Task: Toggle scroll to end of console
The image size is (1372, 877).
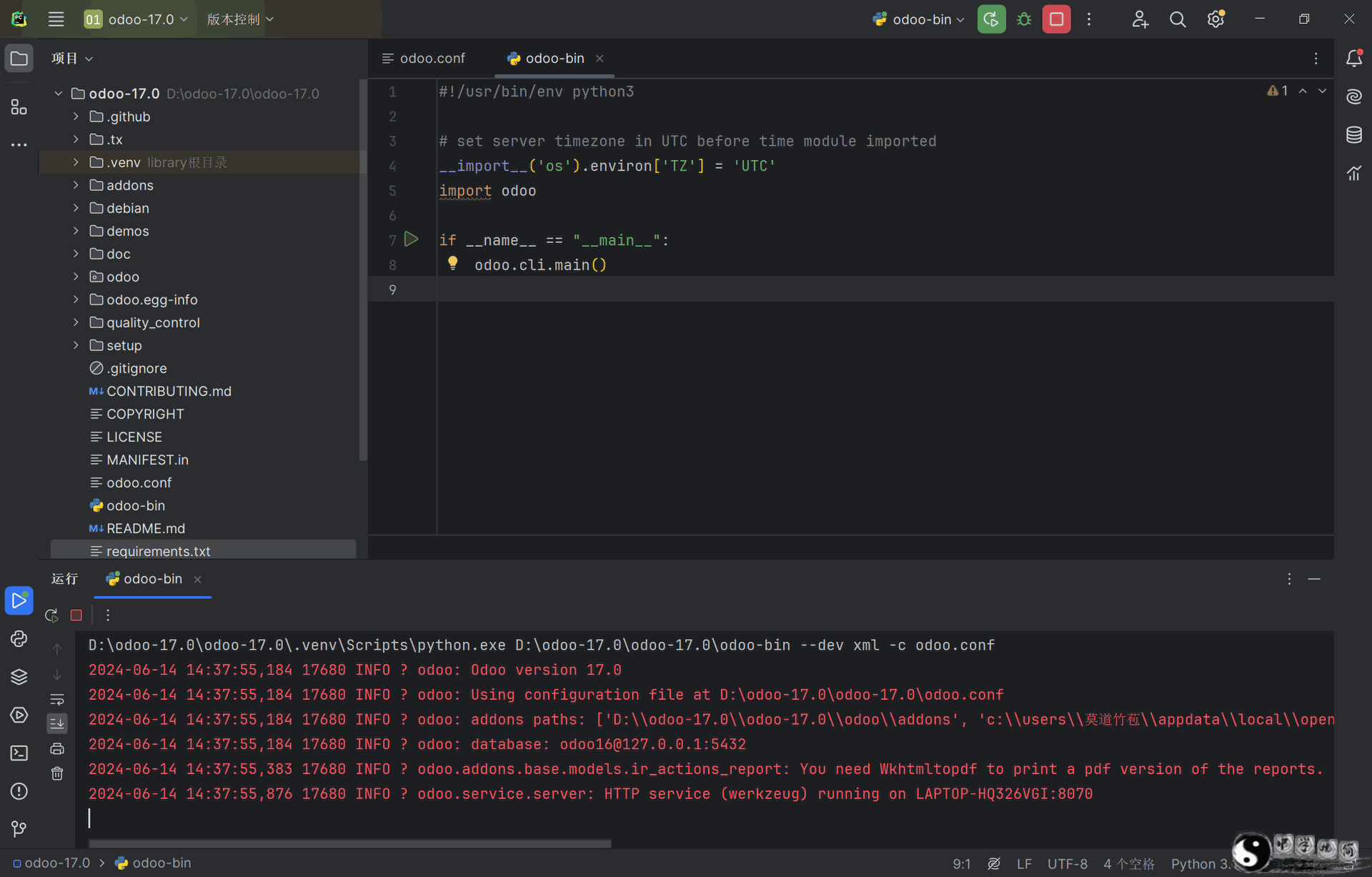Action: click(57, 723)
